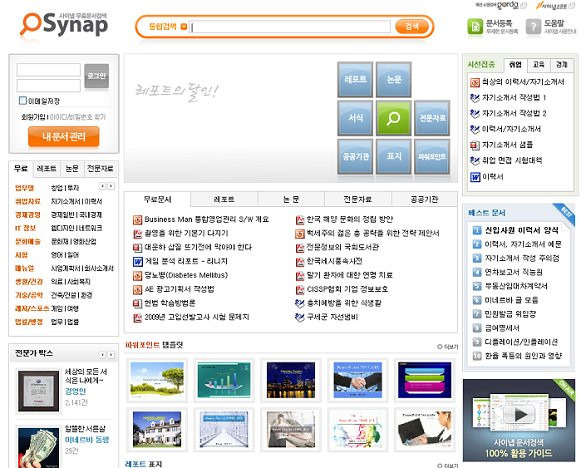
Task: Switch to 무료 tab in left category panel
Action: (x=21, y=169)
